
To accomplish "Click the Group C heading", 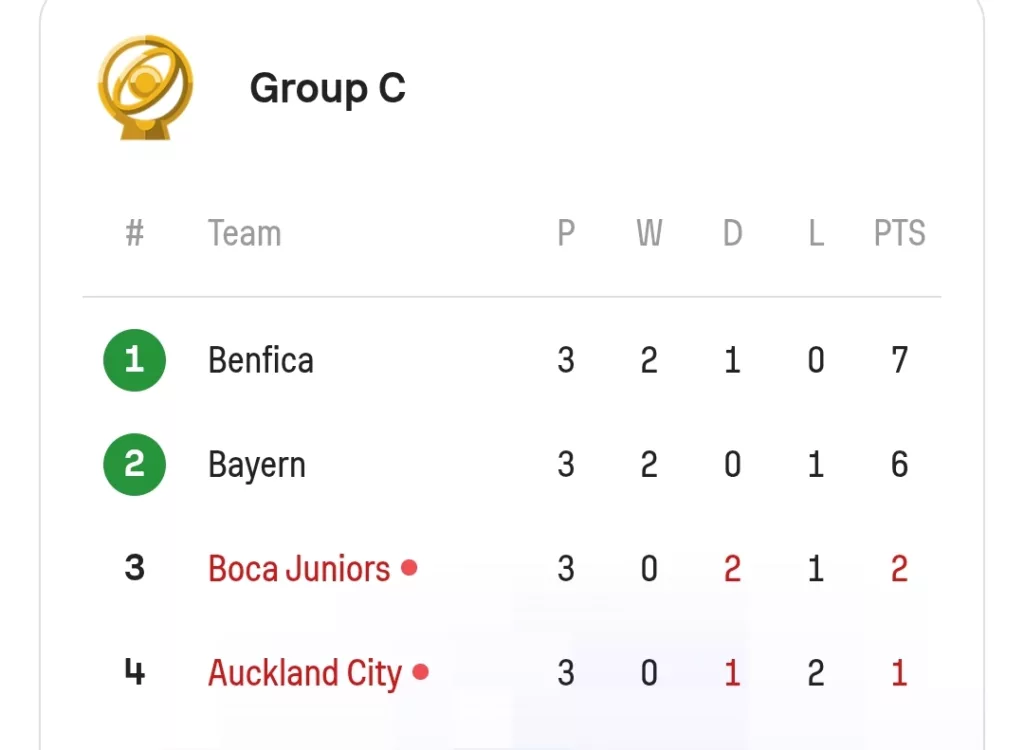I will point(328,89).
